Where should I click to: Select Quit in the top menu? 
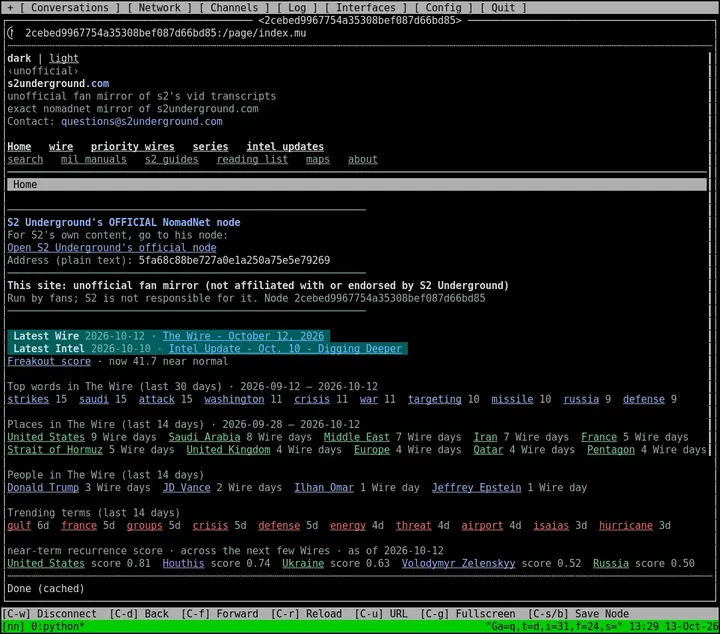(x=503, y=8)
